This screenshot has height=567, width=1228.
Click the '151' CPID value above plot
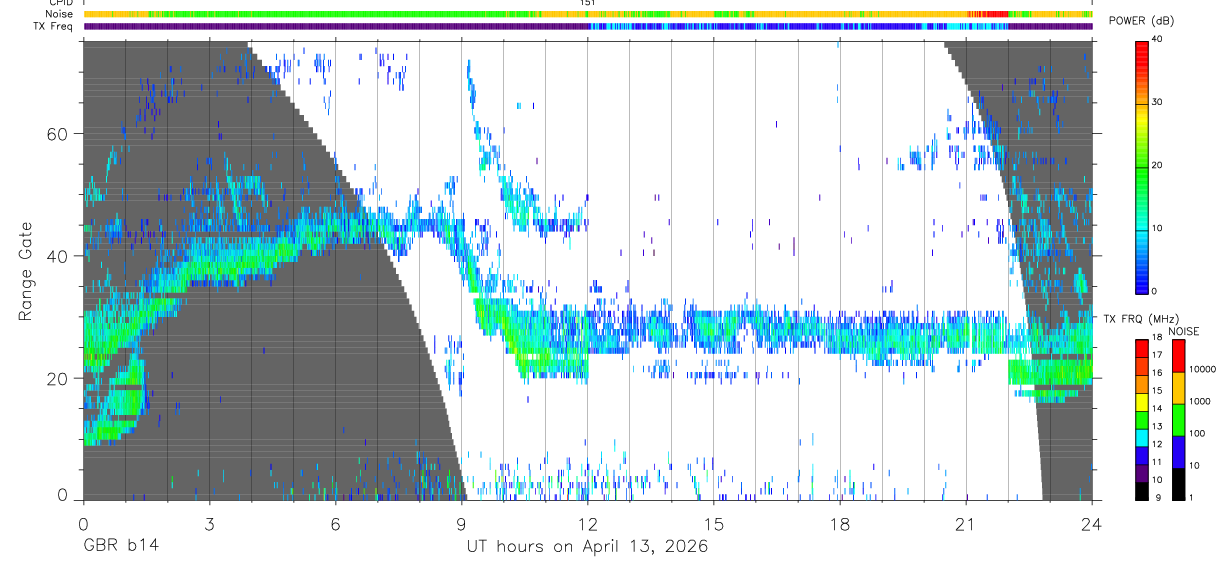(587, 3)
